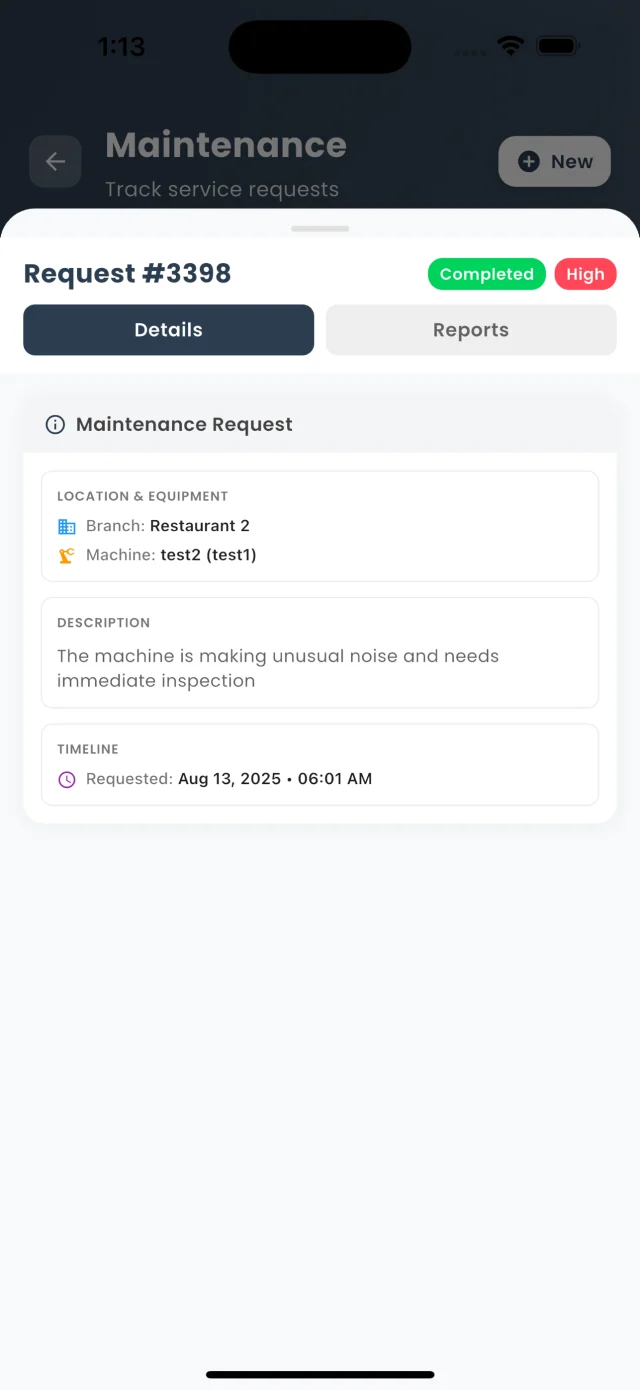The height and width of the screenshot is (1390, 640).
Task: Click the Maintenance page heading
Action: 226,145
